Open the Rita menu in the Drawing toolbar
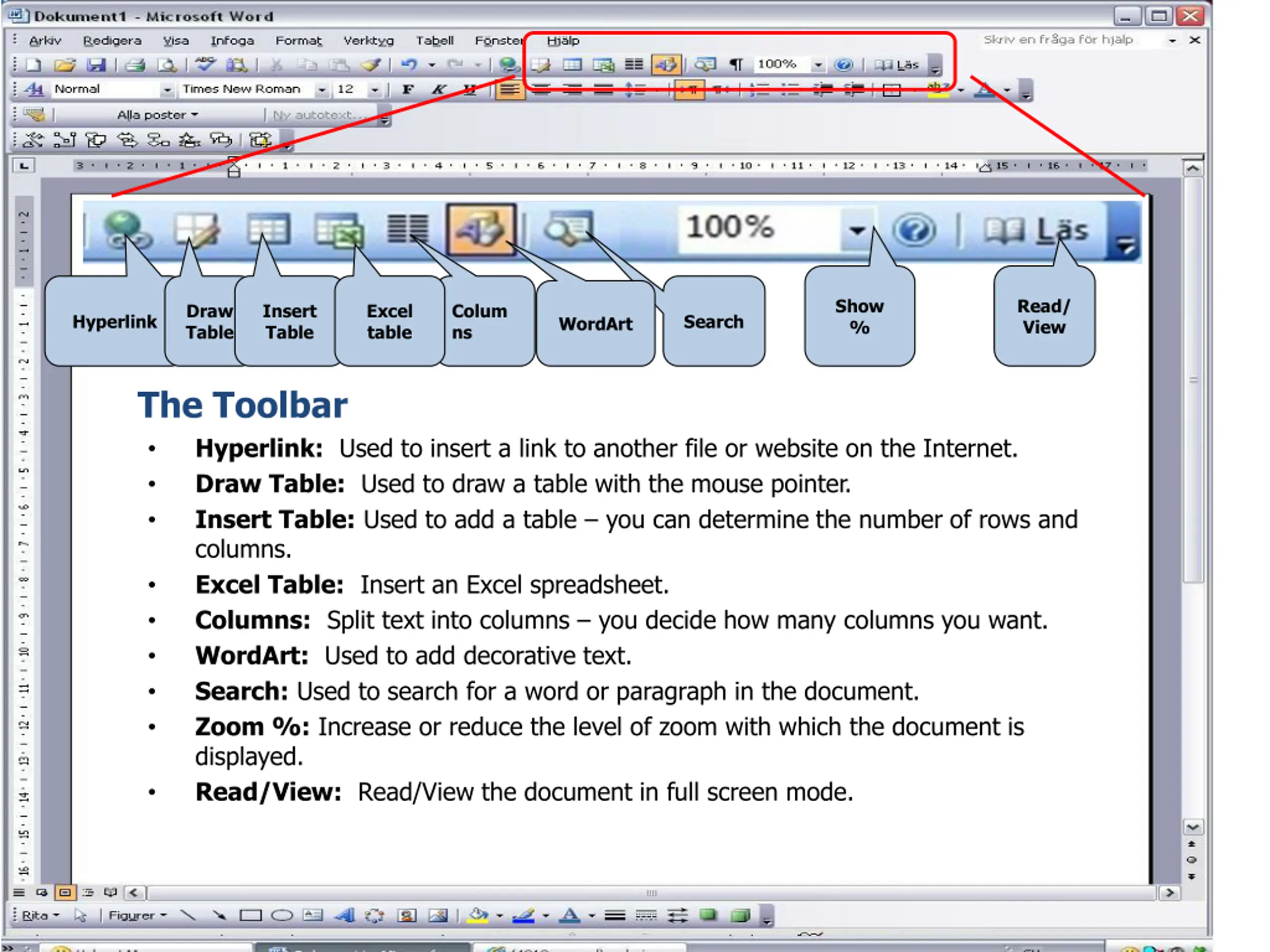Image resolution: width=1270 pixels, height=952 pixels. pos(40,915)
